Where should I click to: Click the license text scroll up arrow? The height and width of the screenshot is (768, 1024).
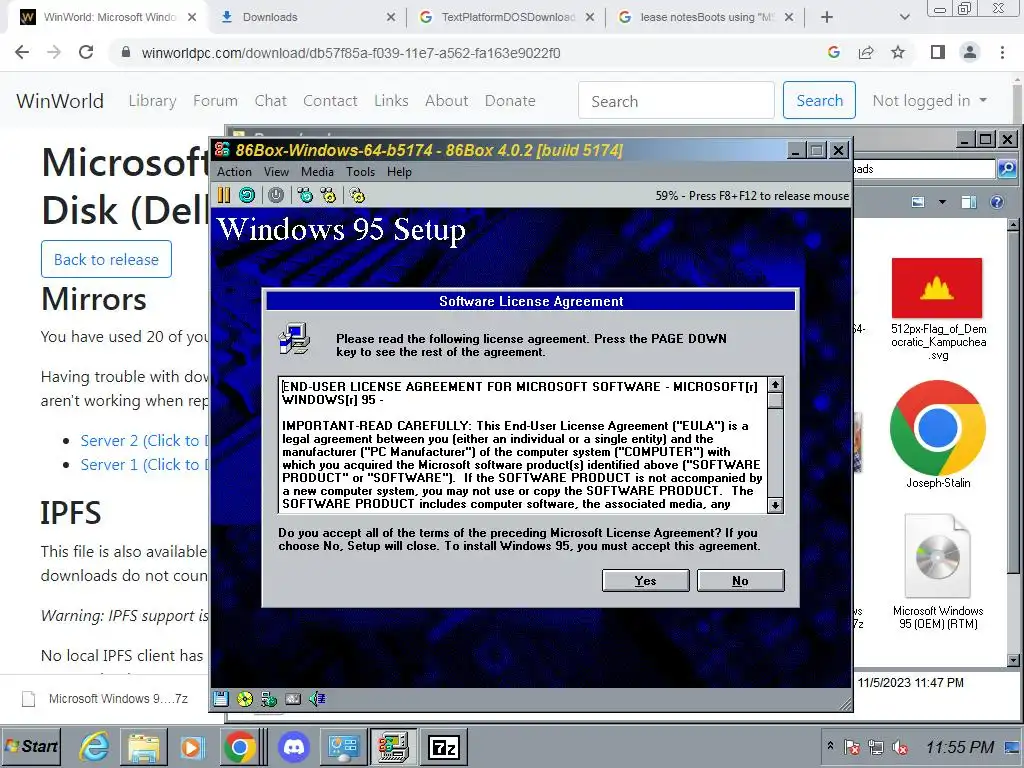[x=775, y=385]
